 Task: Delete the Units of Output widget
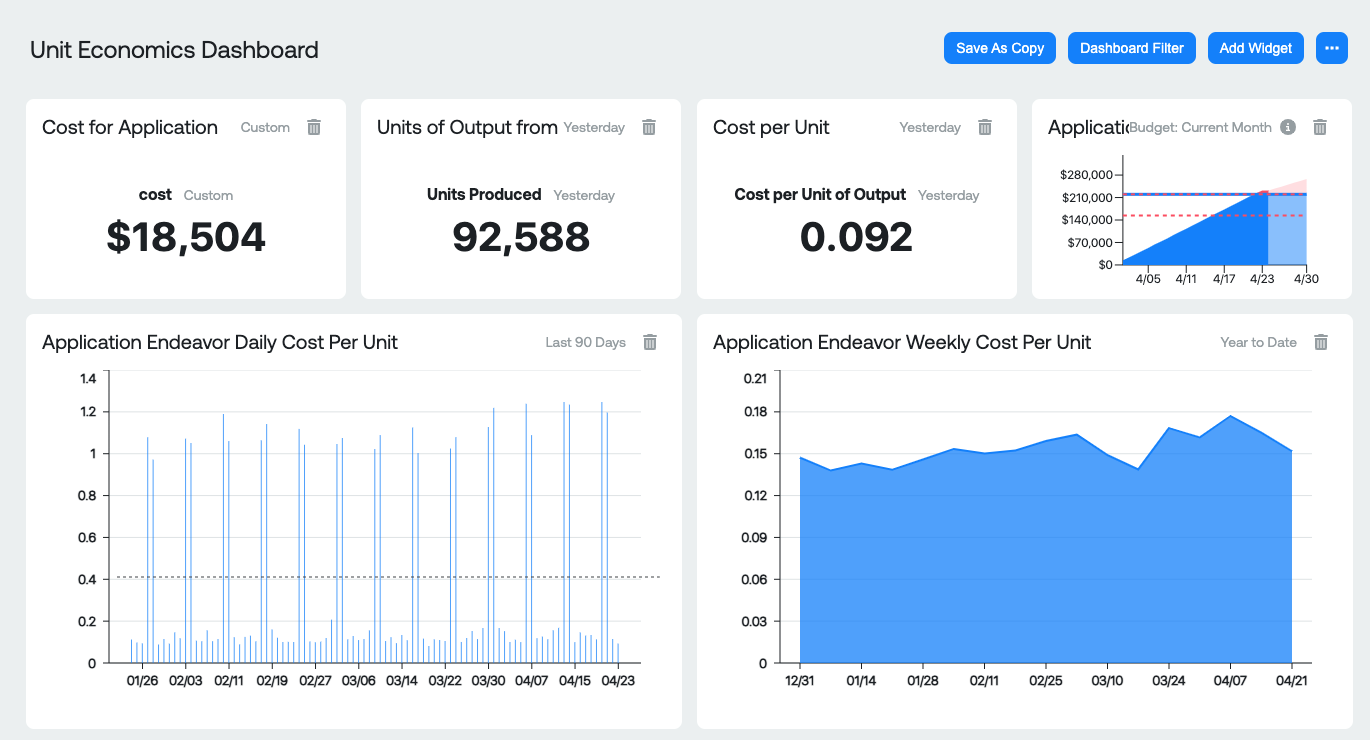[649, 127]
